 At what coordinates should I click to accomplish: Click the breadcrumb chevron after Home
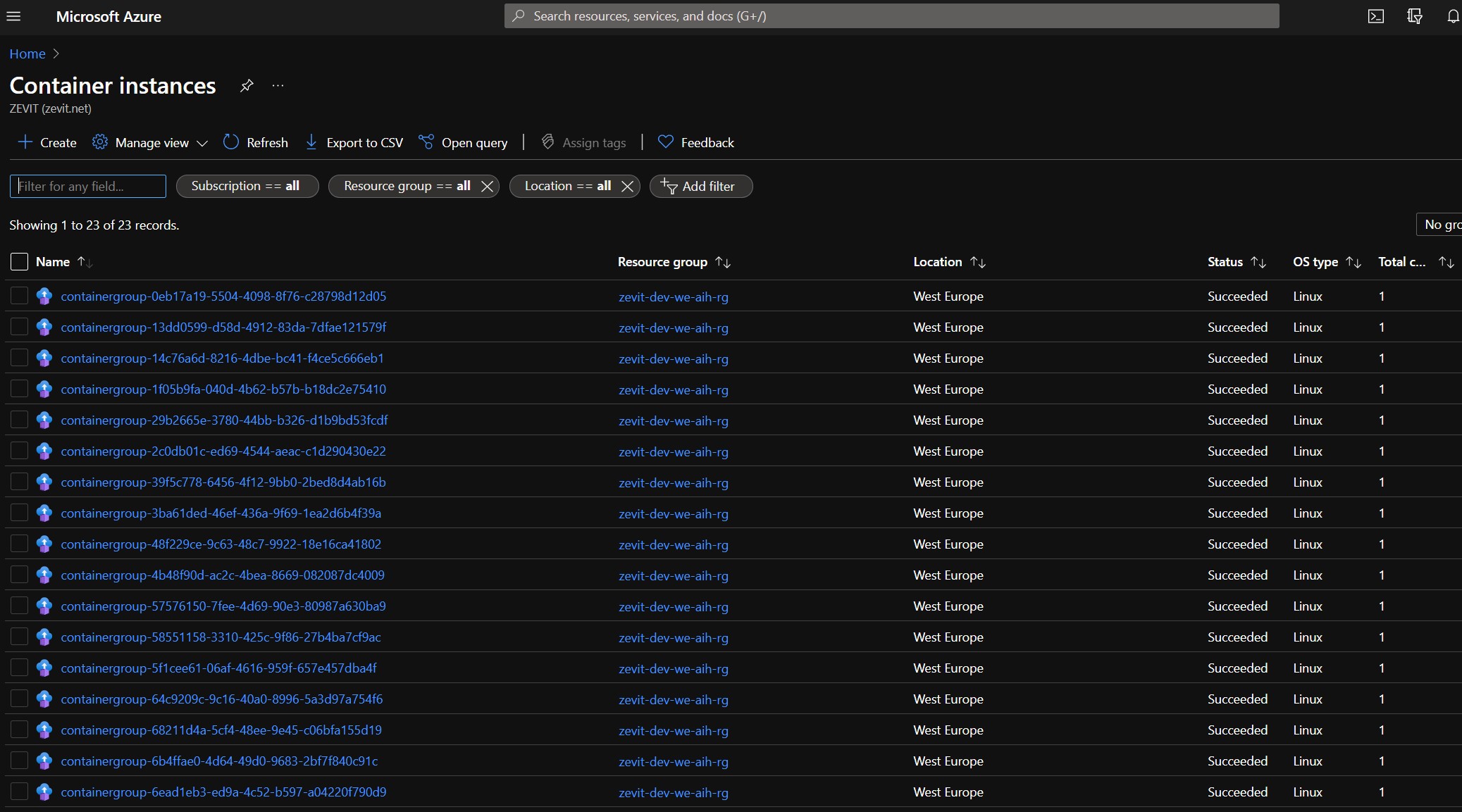(x=56, y=54)
